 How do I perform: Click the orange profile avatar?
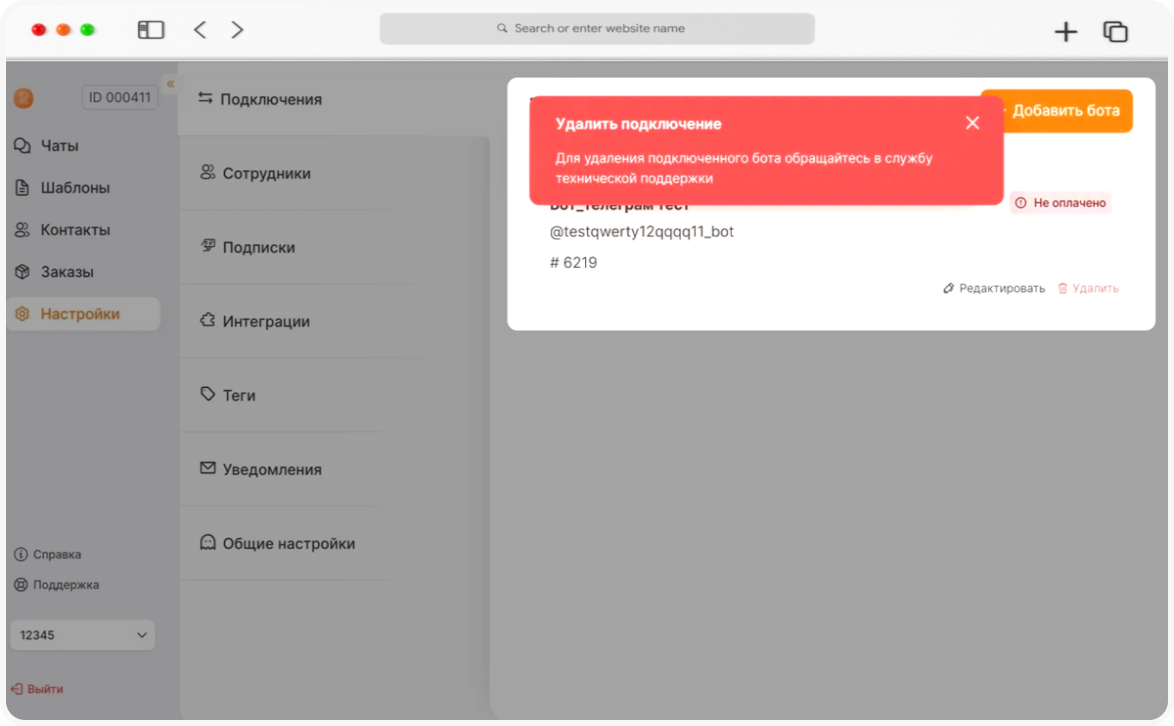[23, 98]
